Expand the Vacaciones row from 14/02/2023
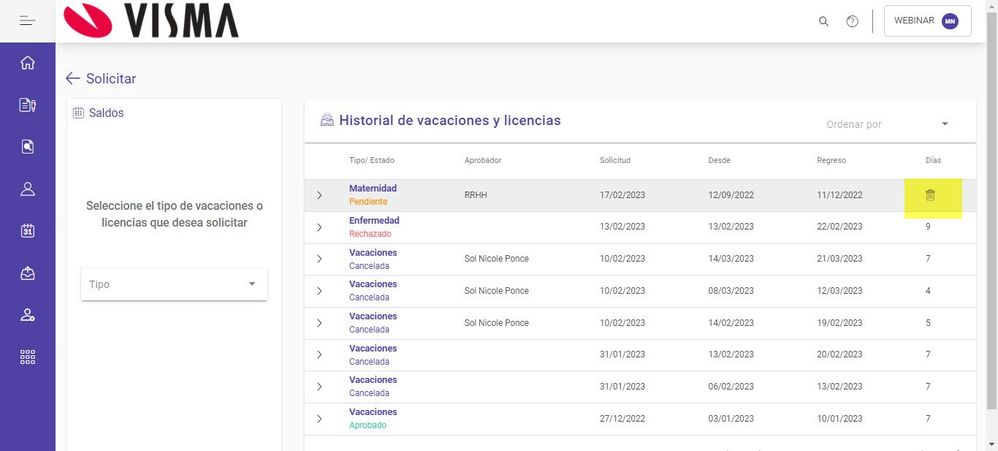 pos(320,323)
